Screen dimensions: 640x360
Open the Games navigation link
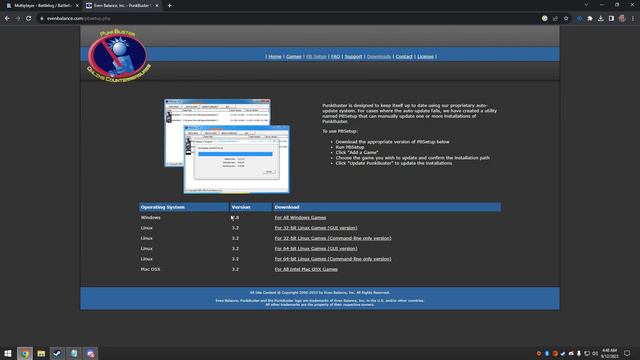(x=293, y=56)
